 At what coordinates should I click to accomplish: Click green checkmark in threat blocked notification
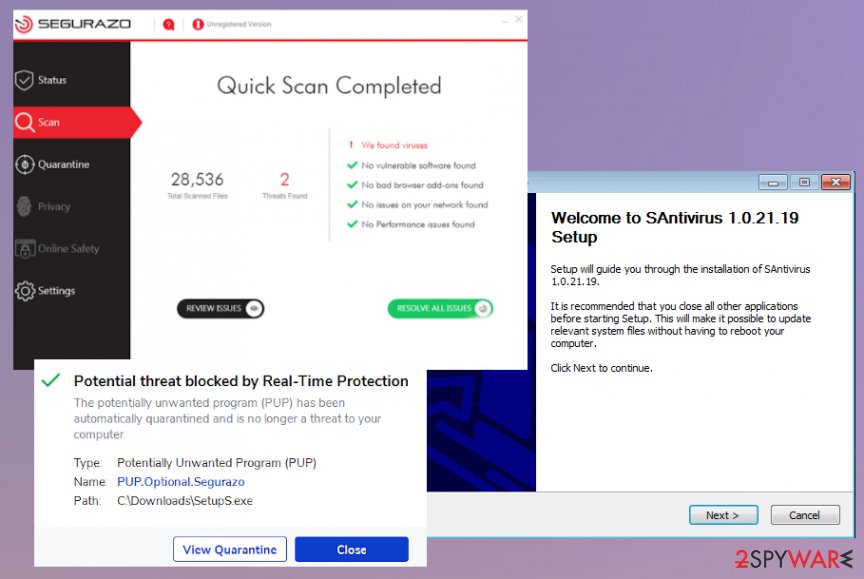coord(51,380)
